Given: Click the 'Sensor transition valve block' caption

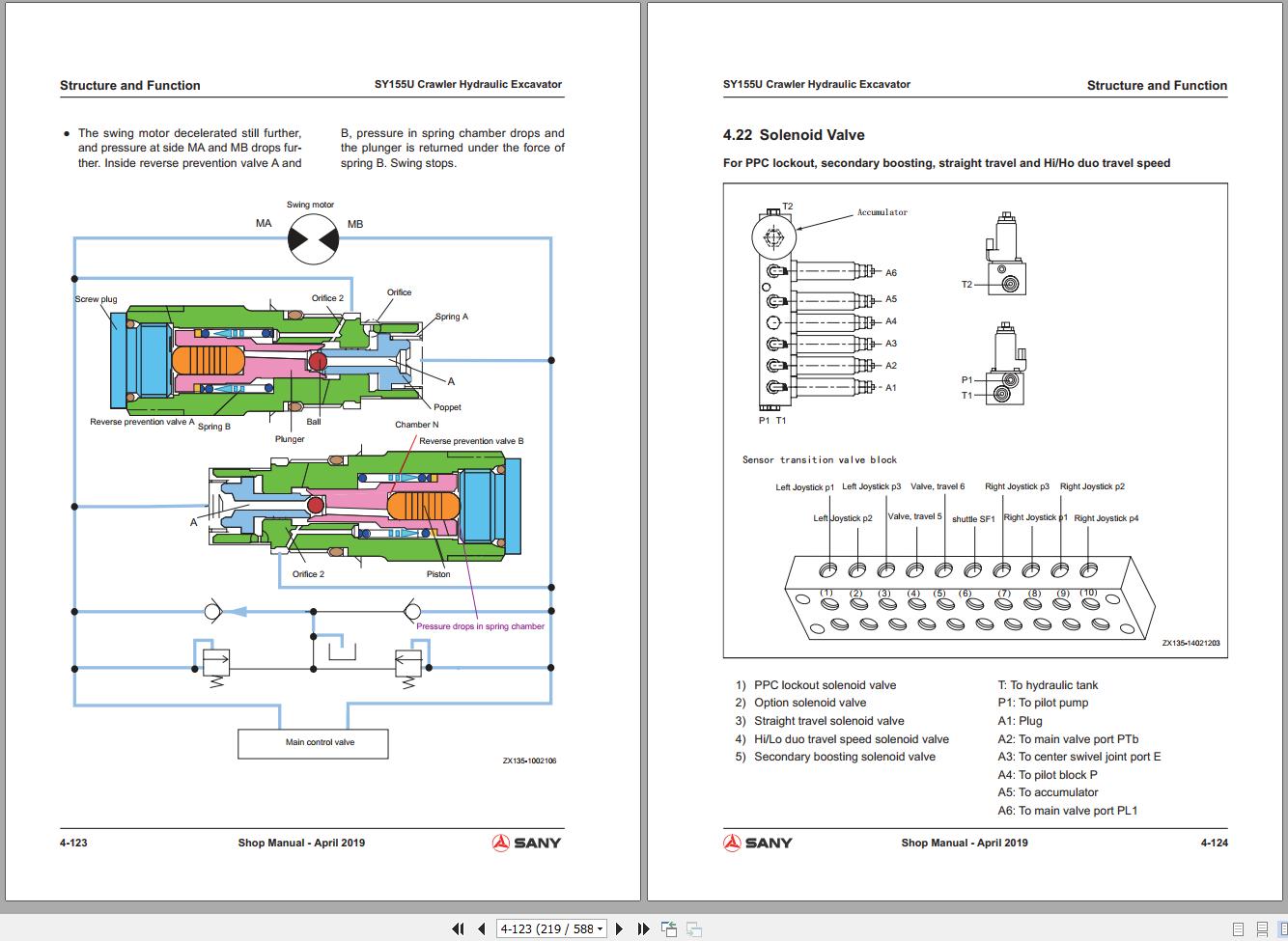Looking at the screenshot, I should coord(820,459).
